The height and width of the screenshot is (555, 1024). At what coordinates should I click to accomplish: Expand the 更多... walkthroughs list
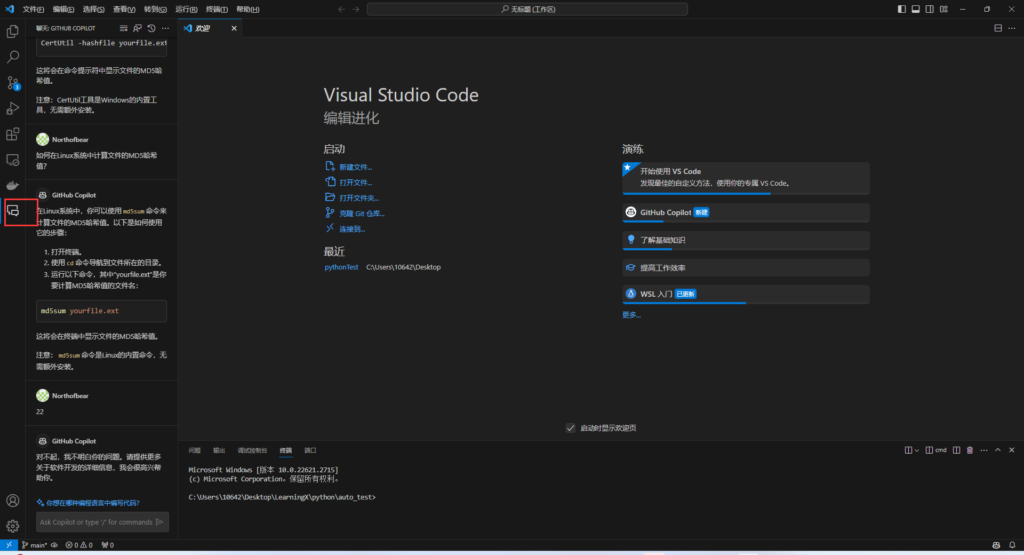point(631,315)
